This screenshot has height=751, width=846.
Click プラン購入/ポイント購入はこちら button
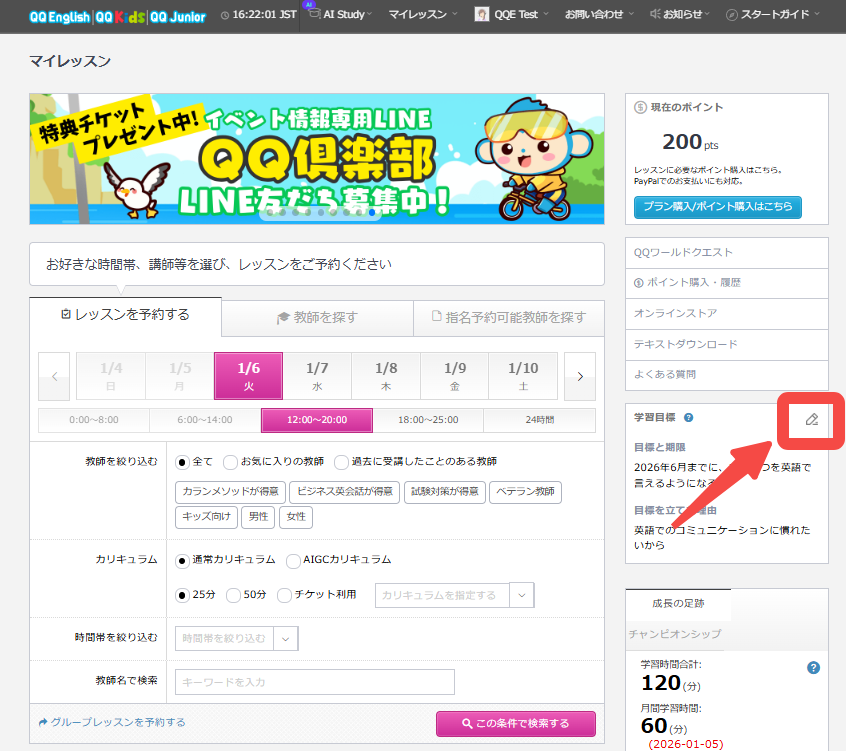pyautogui.click(x=717, y=207)
